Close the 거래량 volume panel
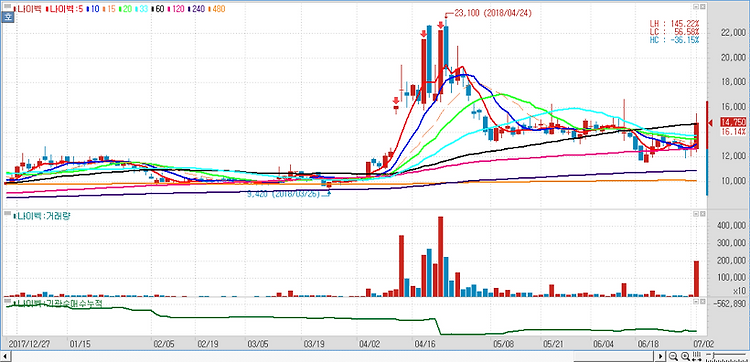 coord(702,214)
